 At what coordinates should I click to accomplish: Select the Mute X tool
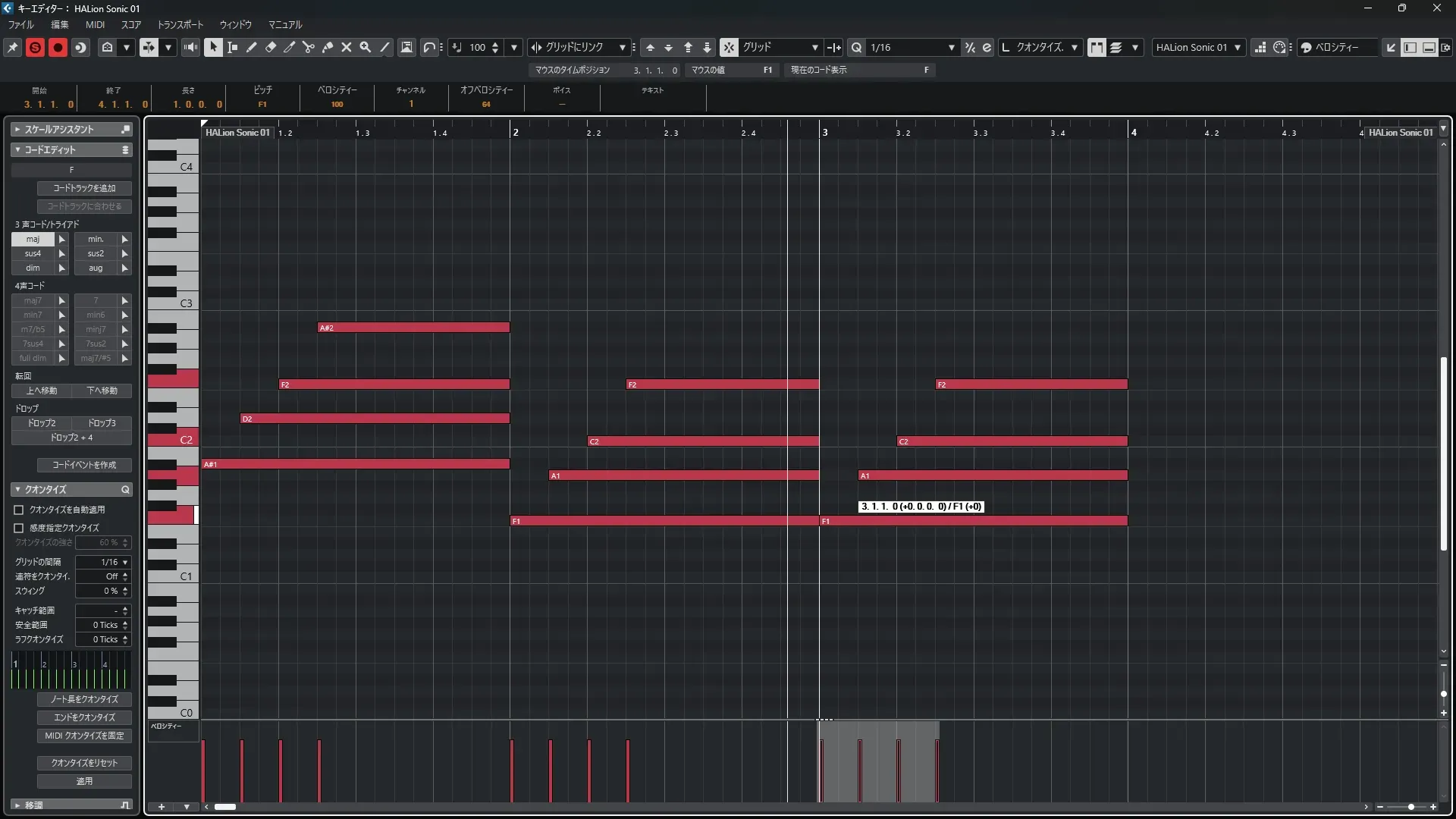click(347, 47)
